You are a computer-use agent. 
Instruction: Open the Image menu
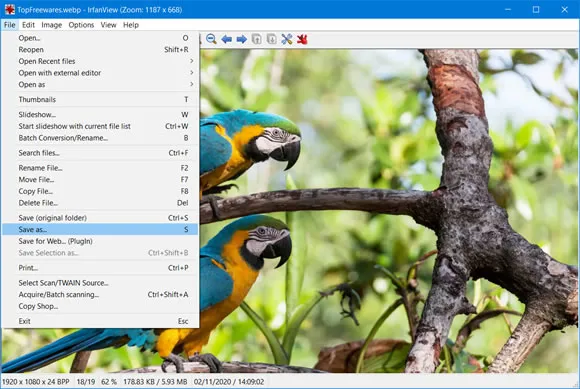tap(51, 25)
